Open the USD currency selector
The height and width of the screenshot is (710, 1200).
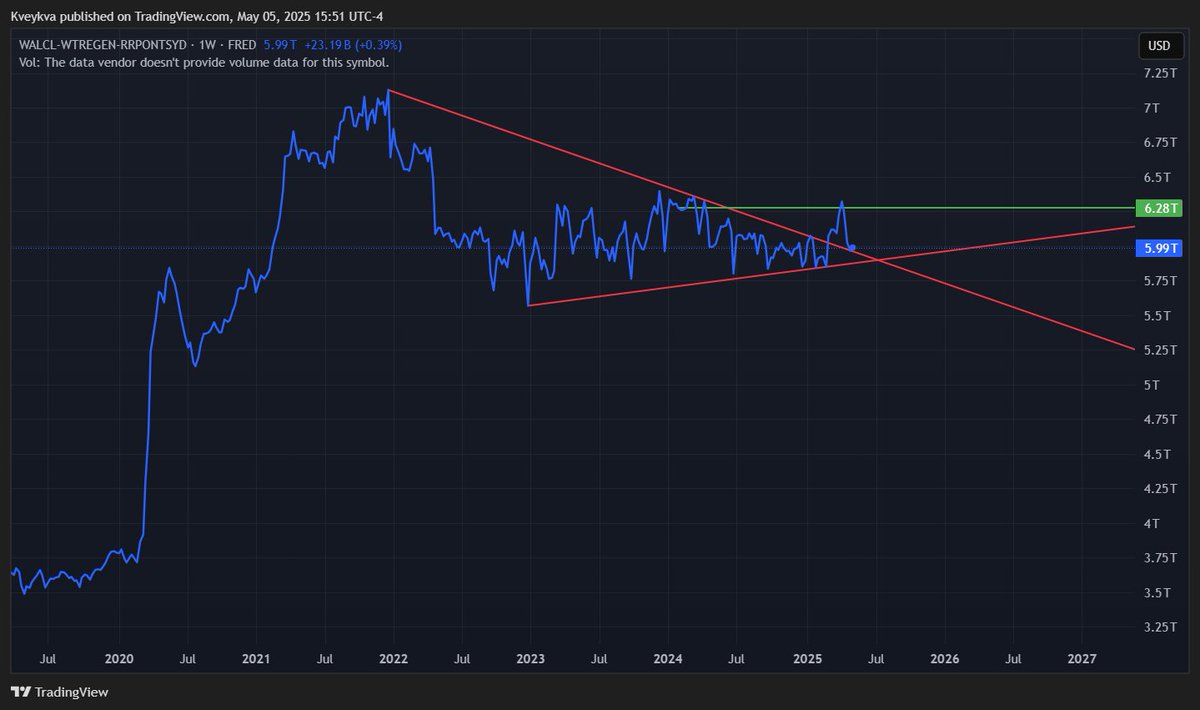point(1160,45)
